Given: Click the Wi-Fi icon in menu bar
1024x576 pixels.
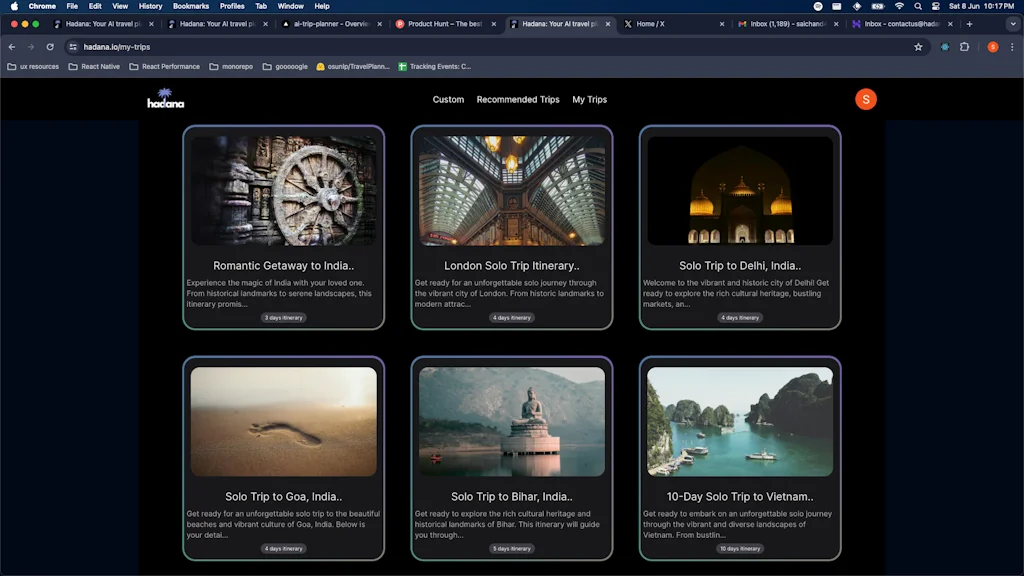Looking at the screenshot, I should click(x=899, y=6).
